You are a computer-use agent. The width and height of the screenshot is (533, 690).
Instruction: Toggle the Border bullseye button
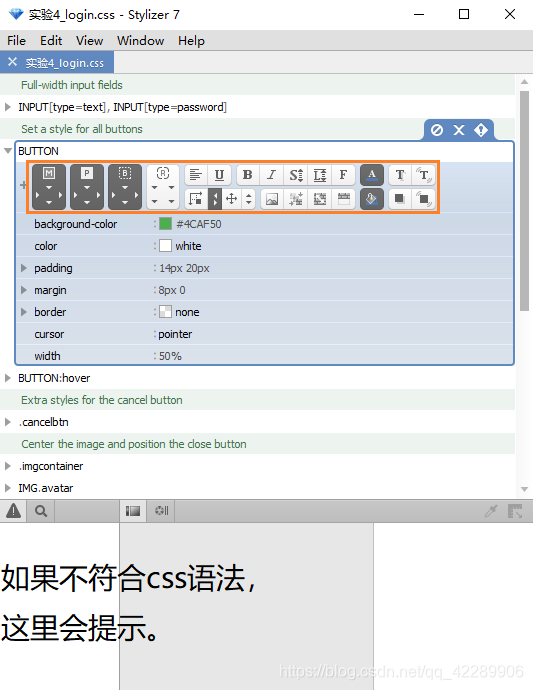click(x=125, y=187)
